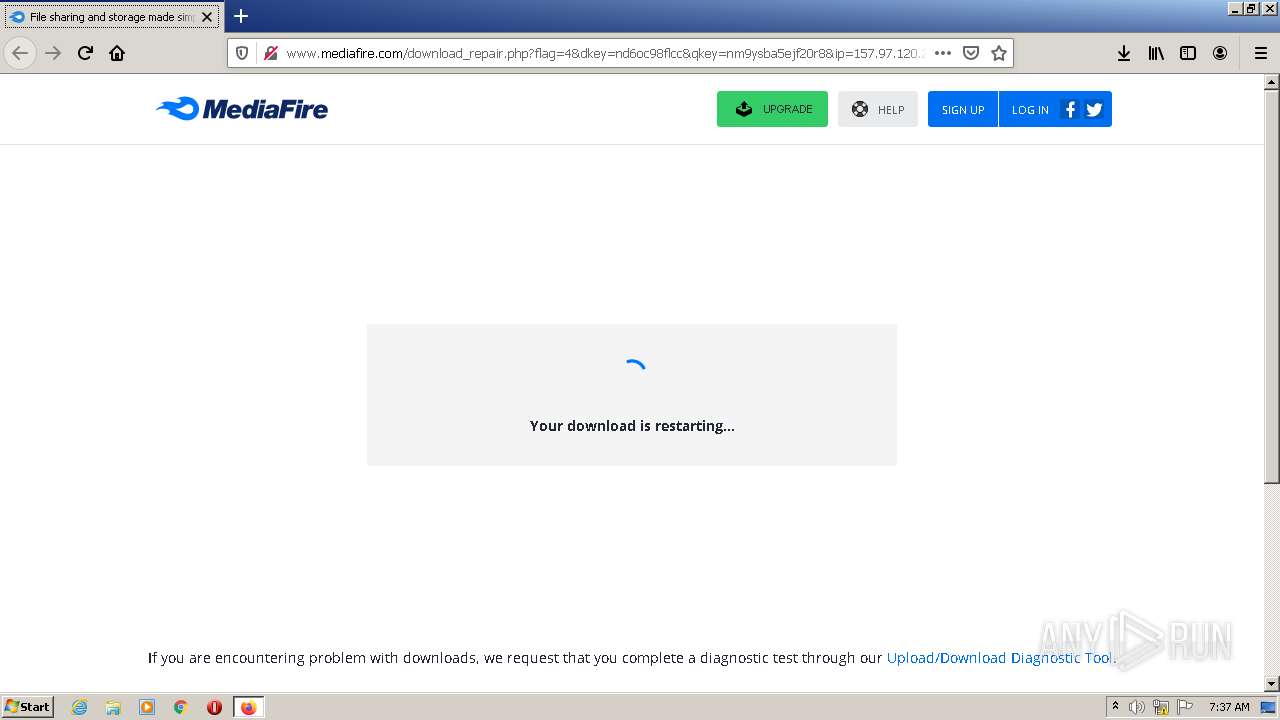Bookmark this page with the star icon
This screenshot has width=1280, height=720.
[998, 53]
